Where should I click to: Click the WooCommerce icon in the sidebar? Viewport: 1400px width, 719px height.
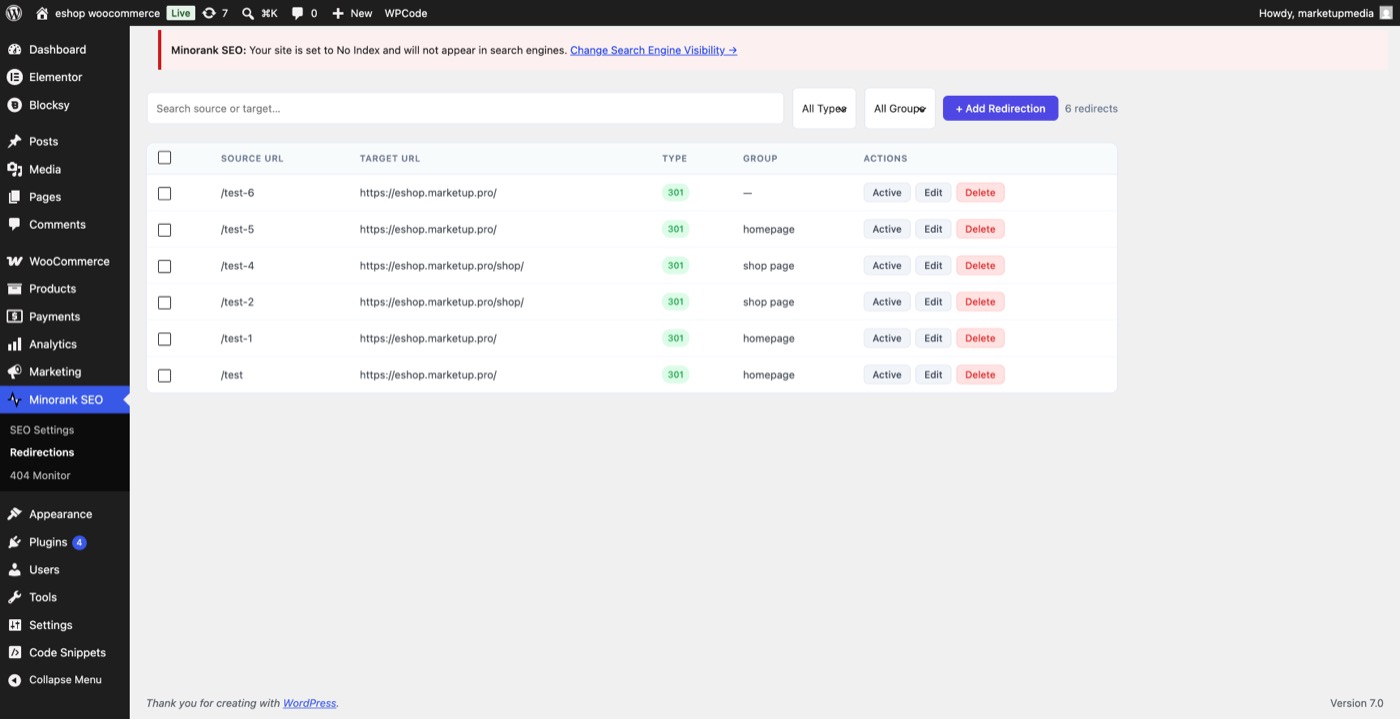(14, 261)
